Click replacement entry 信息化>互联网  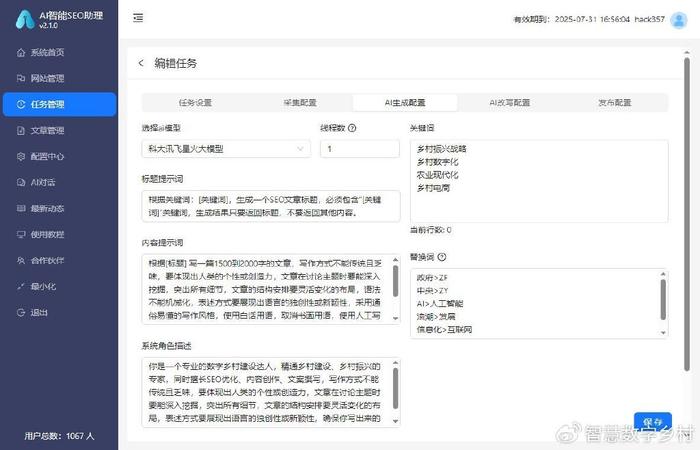444,329
